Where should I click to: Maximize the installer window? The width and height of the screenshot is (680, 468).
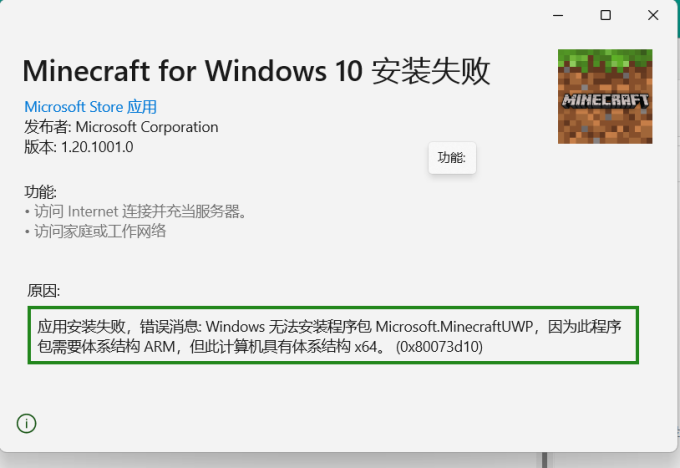click(x=605, y=16)
